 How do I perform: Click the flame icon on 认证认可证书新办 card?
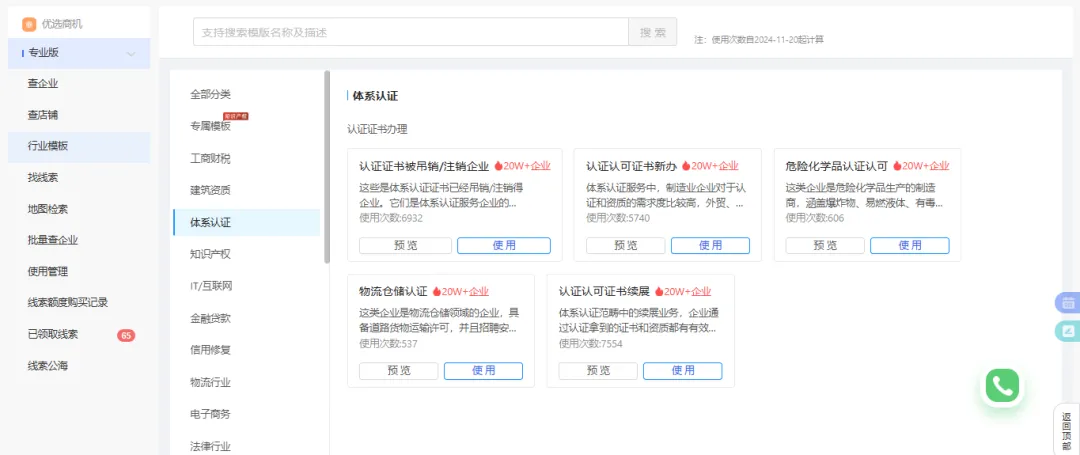point(685,166)
